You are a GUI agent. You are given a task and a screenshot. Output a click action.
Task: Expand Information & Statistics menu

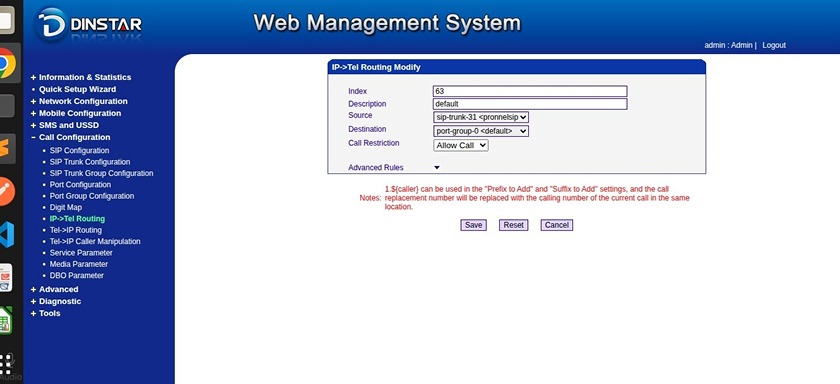(x=85, y=77)
